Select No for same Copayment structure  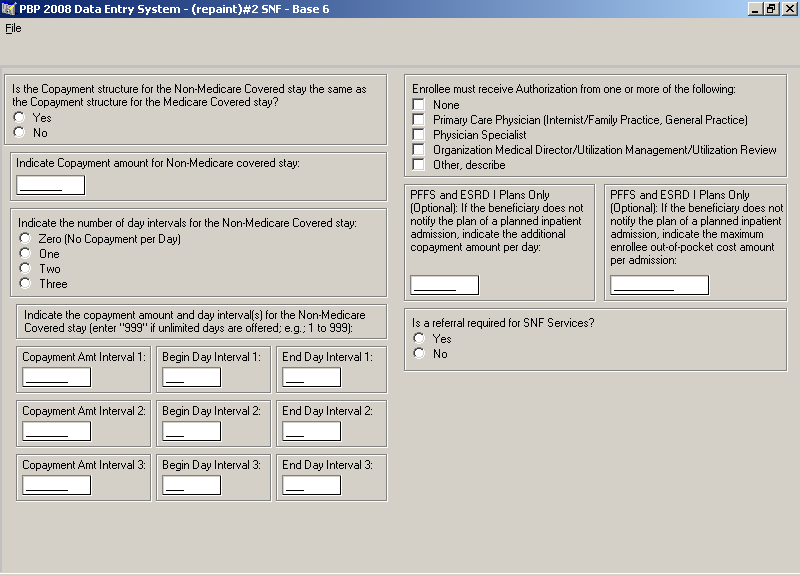pyautogui.click(x=19, y=133)
